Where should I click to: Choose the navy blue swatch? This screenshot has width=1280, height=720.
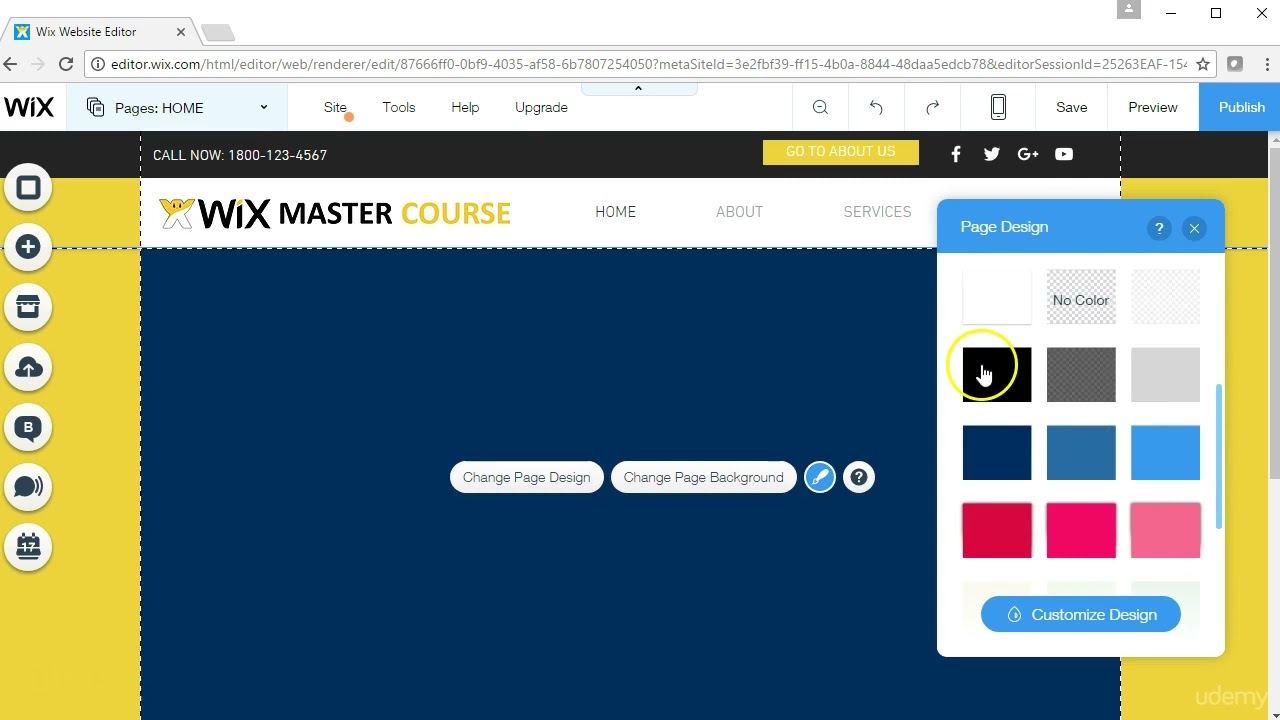pos(997,453)
